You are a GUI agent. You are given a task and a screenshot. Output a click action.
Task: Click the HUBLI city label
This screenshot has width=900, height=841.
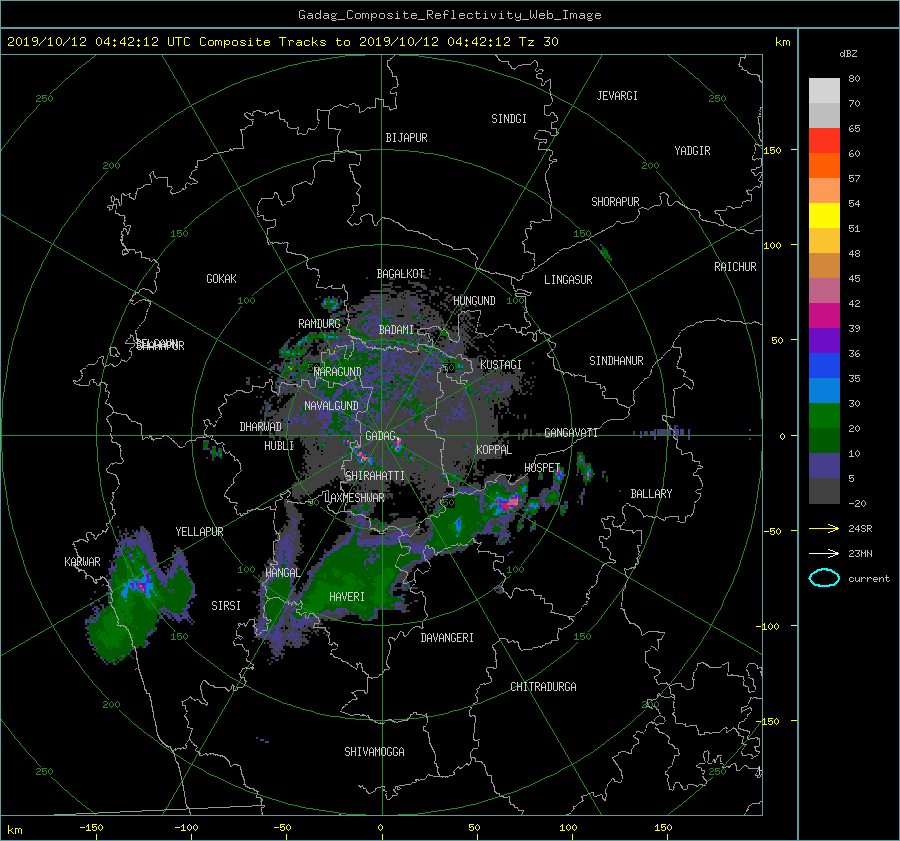(279, 446)
